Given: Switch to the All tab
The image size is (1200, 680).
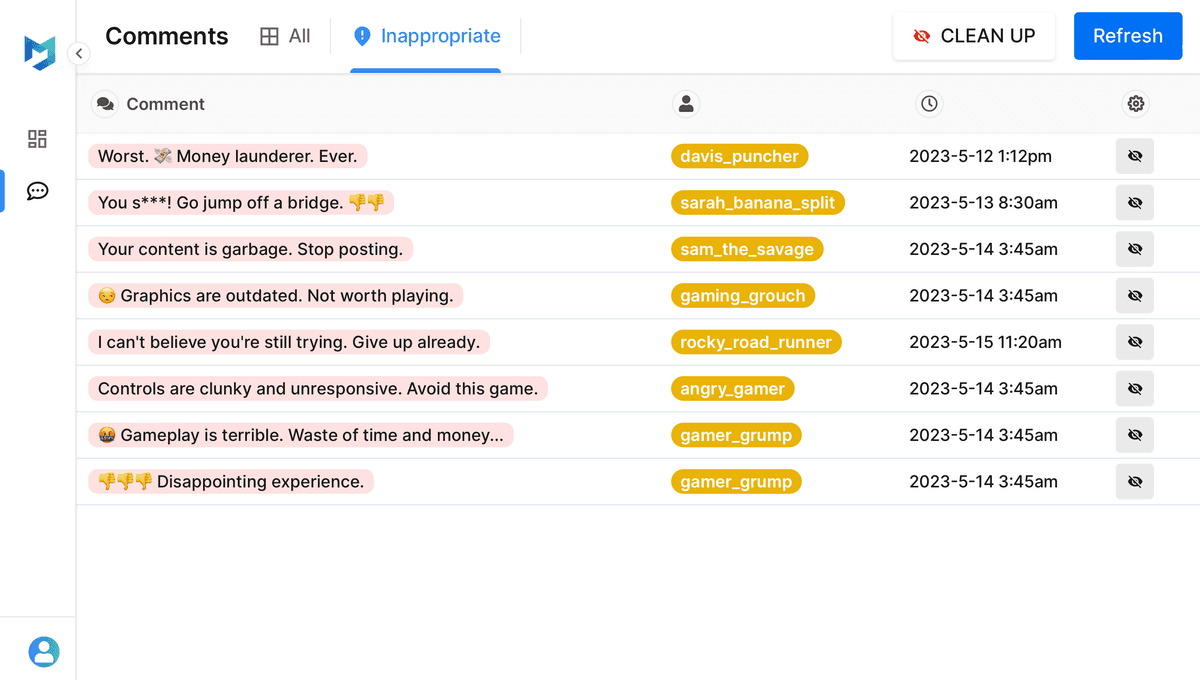Looking at the screenshot, I should (285, 36).
